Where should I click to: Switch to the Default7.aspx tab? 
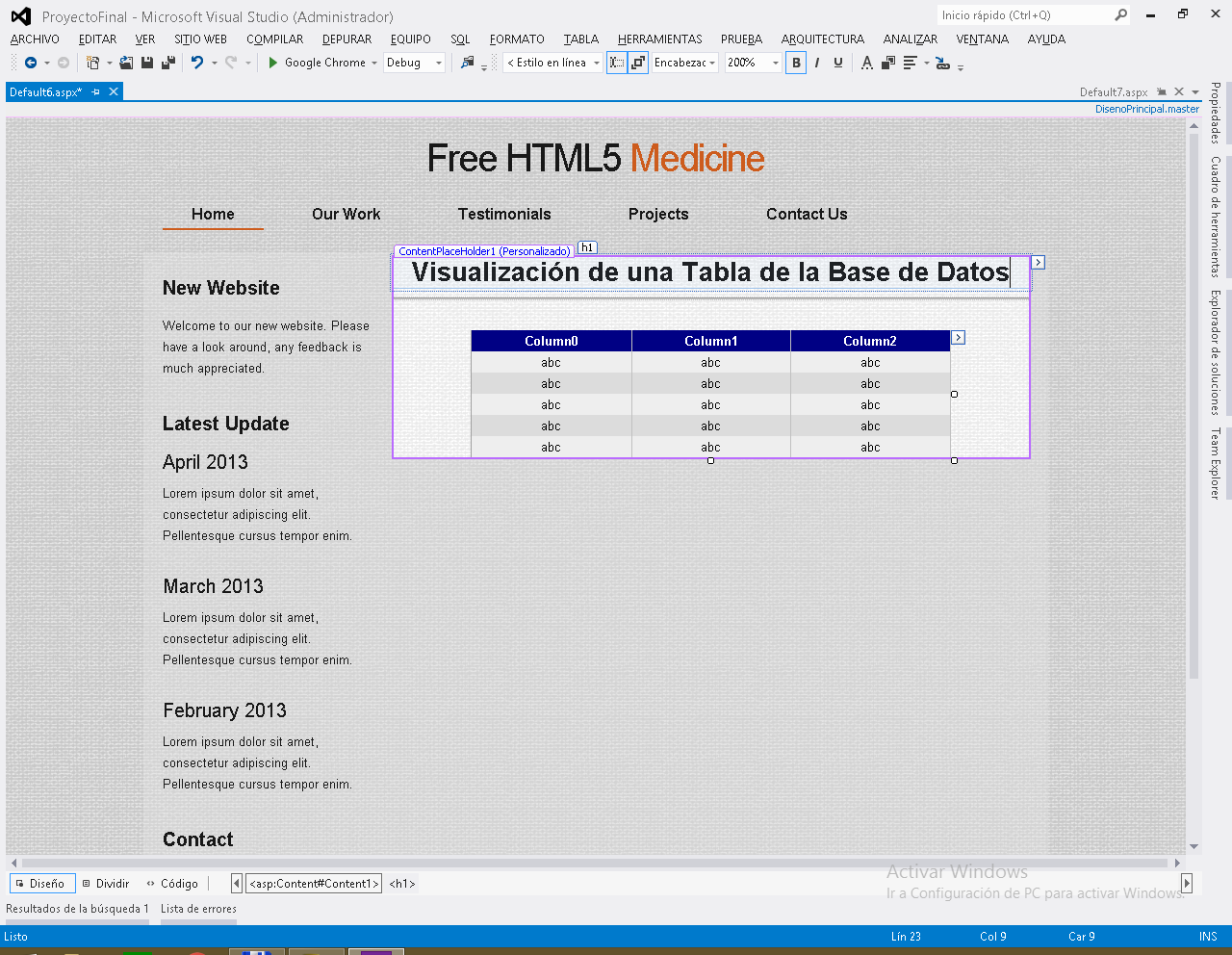coord(1116,91)
